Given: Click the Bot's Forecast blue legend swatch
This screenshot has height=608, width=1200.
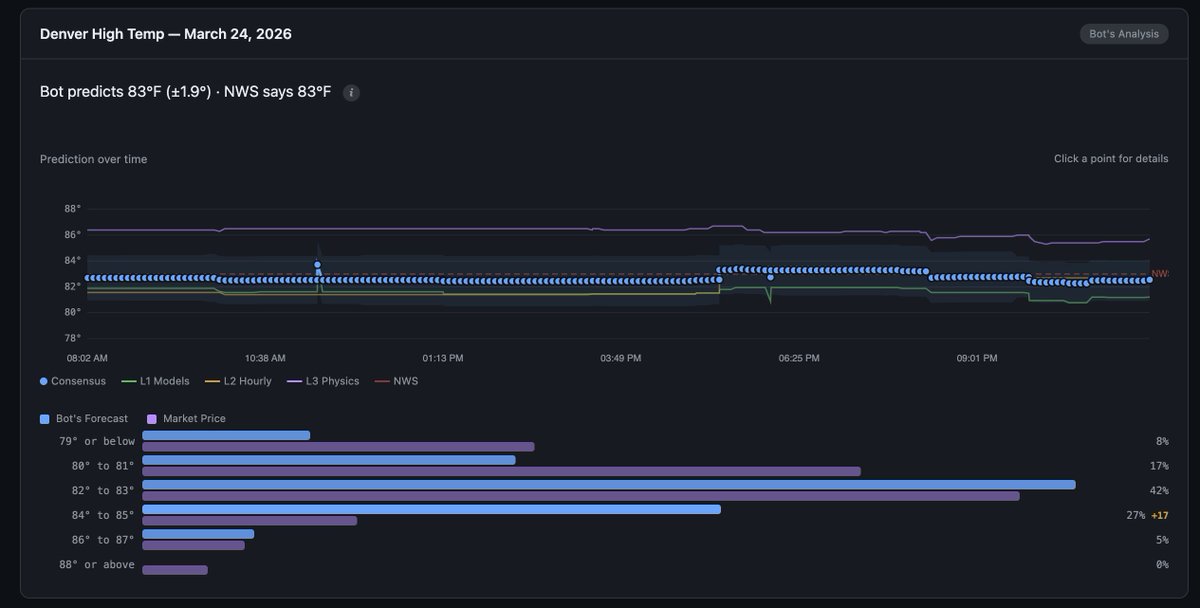Looking at the screenshot, I should click(45, 419).
